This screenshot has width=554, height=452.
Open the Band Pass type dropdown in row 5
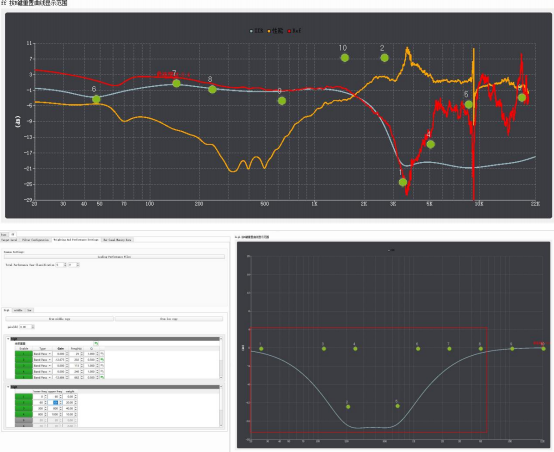click(x=42, y=377)
